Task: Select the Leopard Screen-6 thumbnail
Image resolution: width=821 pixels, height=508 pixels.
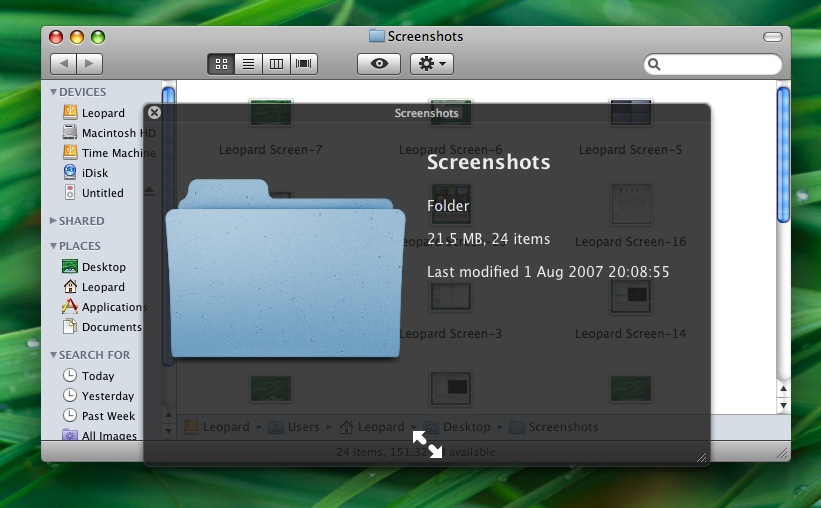Action: [450, 113]
